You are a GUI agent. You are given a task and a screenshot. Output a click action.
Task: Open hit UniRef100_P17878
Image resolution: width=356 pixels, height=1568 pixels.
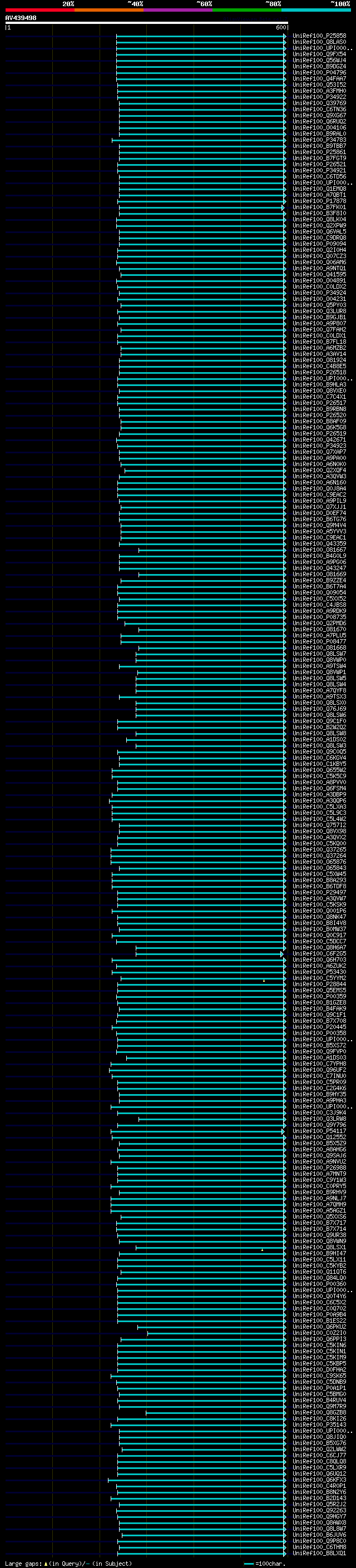[x=319, y=201]
